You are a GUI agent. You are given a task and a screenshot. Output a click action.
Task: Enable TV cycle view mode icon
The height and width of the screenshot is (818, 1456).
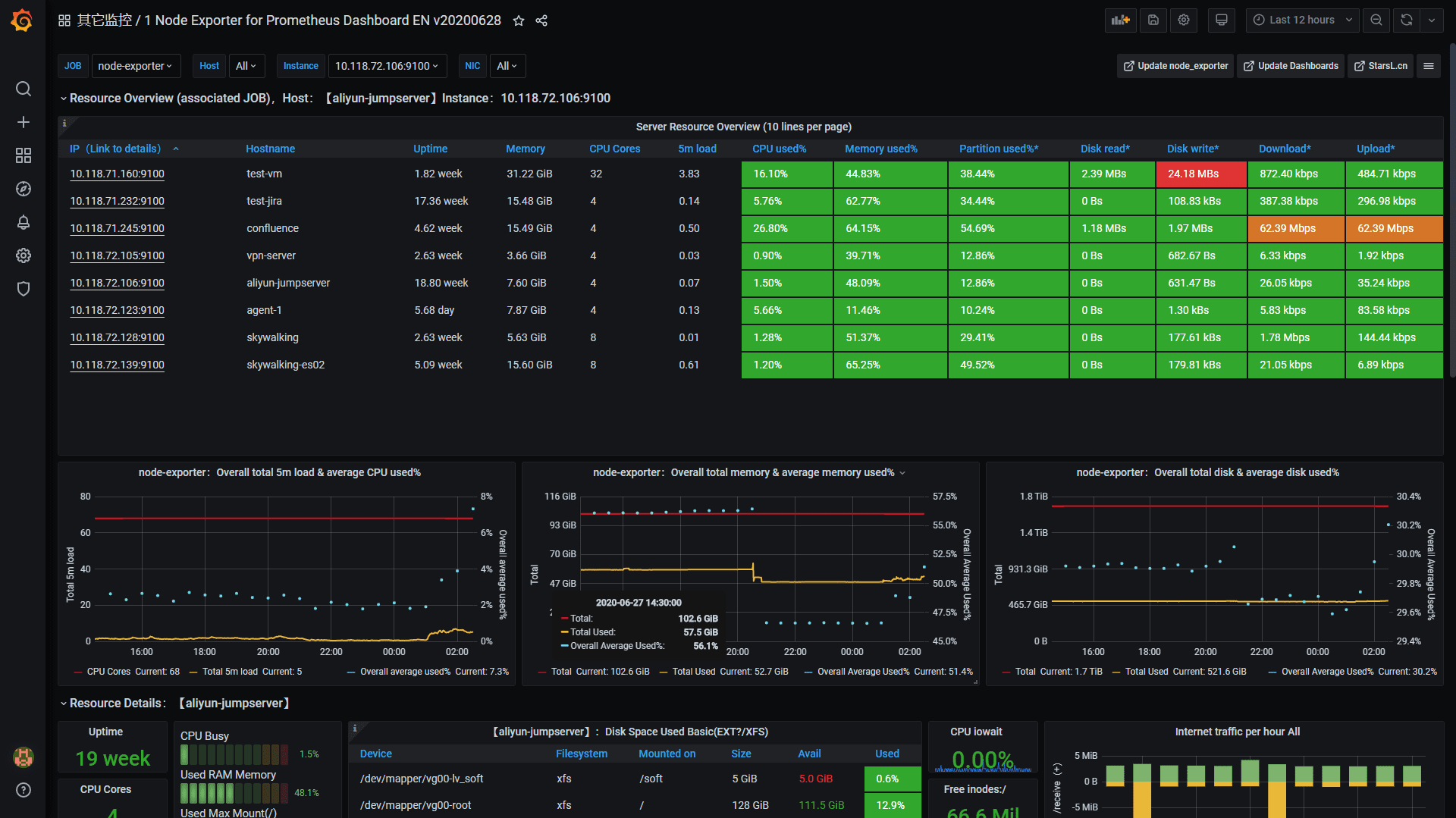1221,20
